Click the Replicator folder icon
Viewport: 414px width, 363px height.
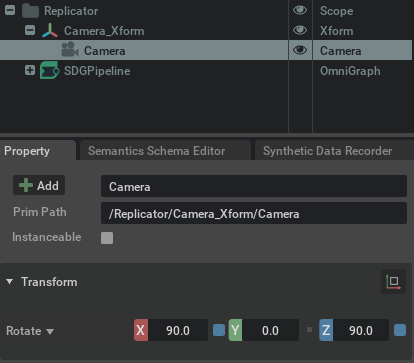(x=30, y=11)
